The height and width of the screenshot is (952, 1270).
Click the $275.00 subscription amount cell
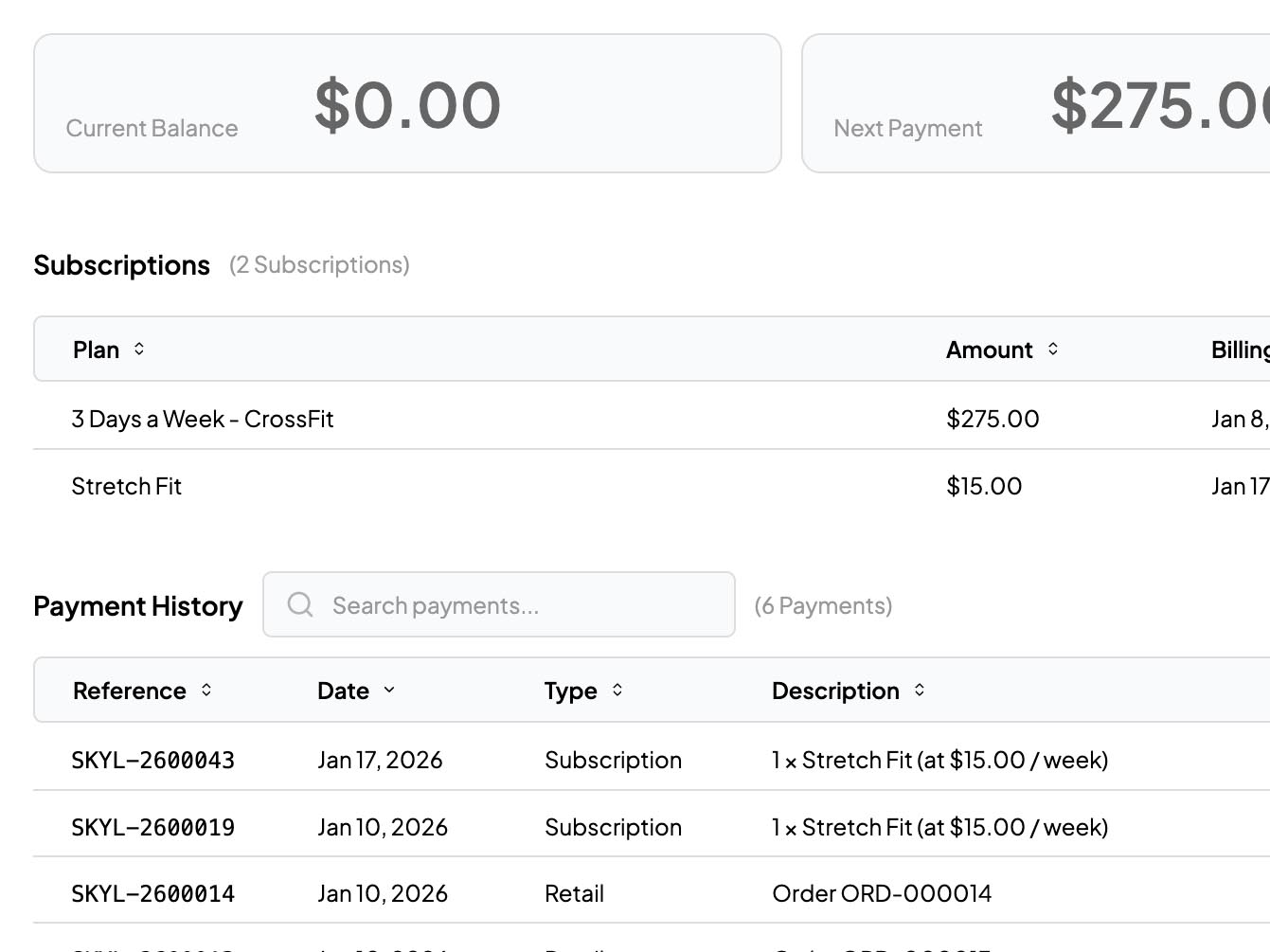[993, 419]
